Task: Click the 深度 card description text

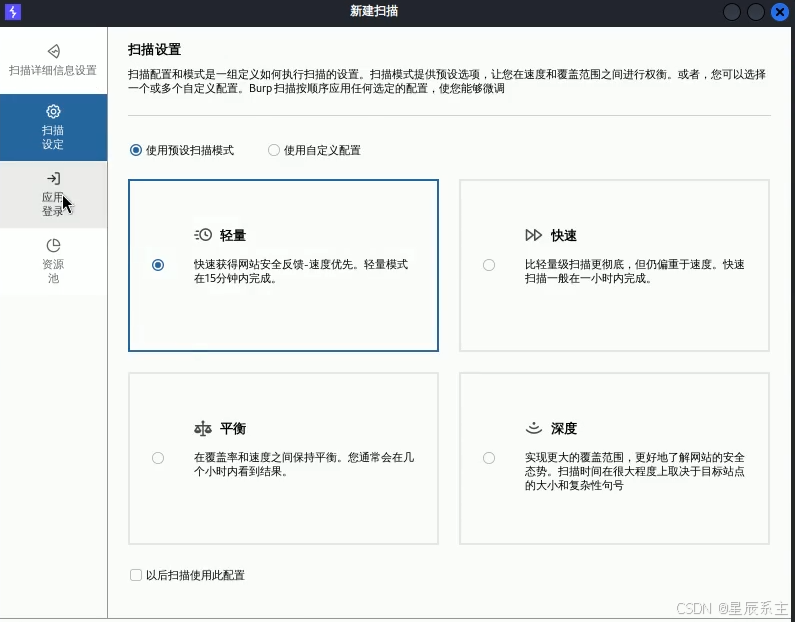Action: tap(634, 471)
